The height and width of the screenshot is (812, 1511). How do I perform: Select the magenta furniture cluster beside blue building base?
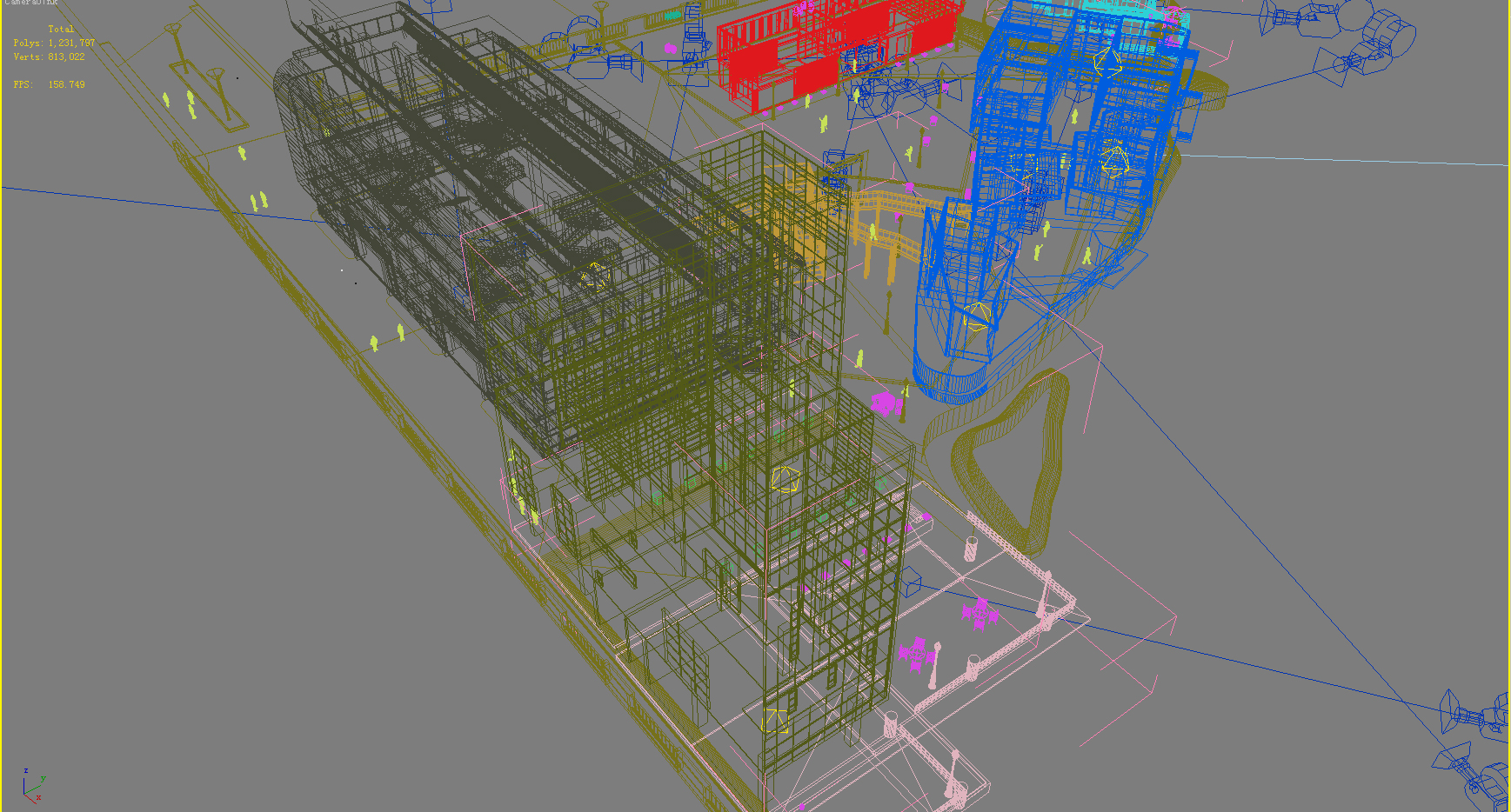click(x=886, y=403)
